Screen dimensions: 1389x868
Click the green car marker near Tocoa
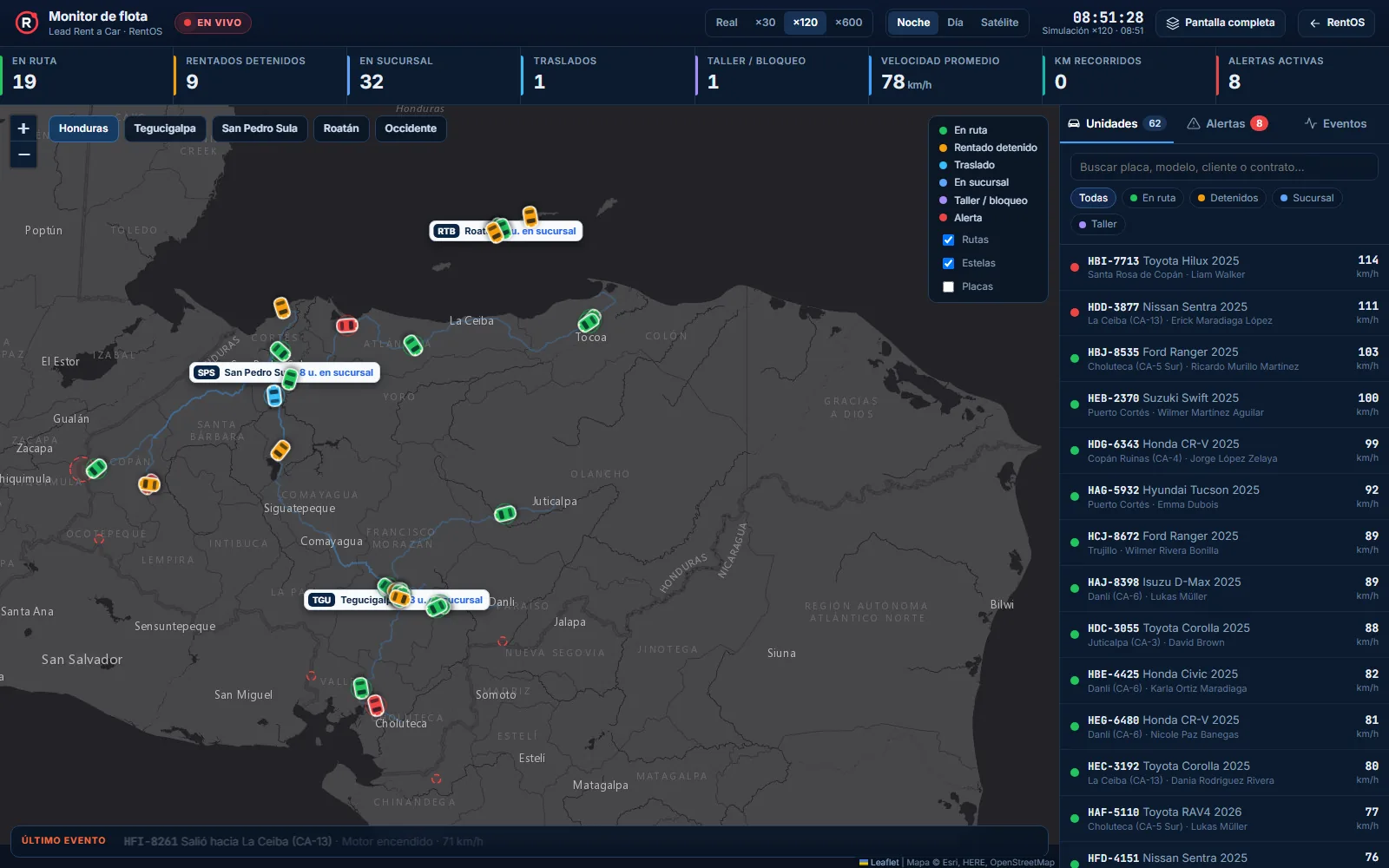tap(589, 321)
